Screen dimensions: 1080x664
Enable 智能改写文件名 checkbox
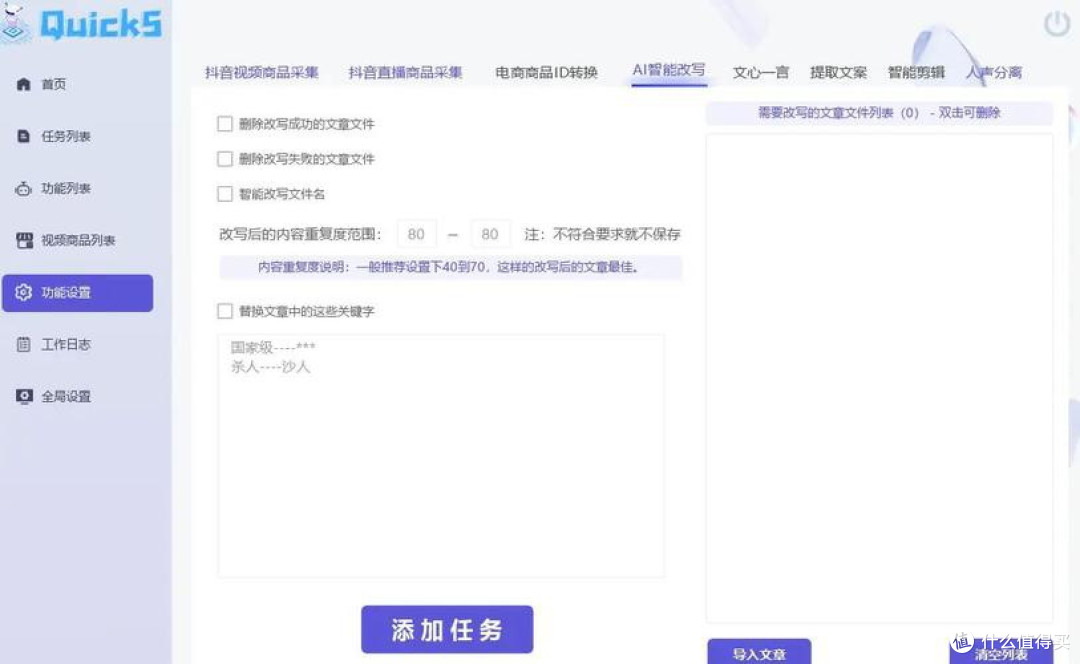225,194
